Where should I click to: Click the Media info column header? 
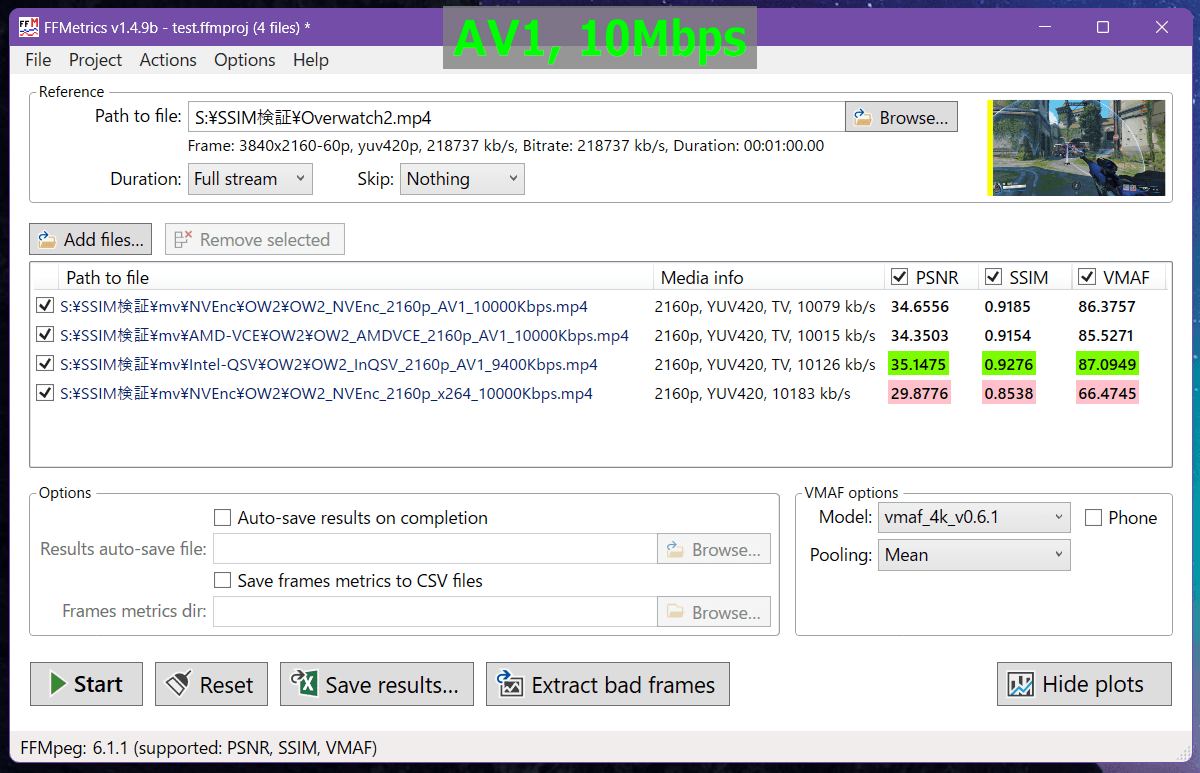tap(768, 277)
